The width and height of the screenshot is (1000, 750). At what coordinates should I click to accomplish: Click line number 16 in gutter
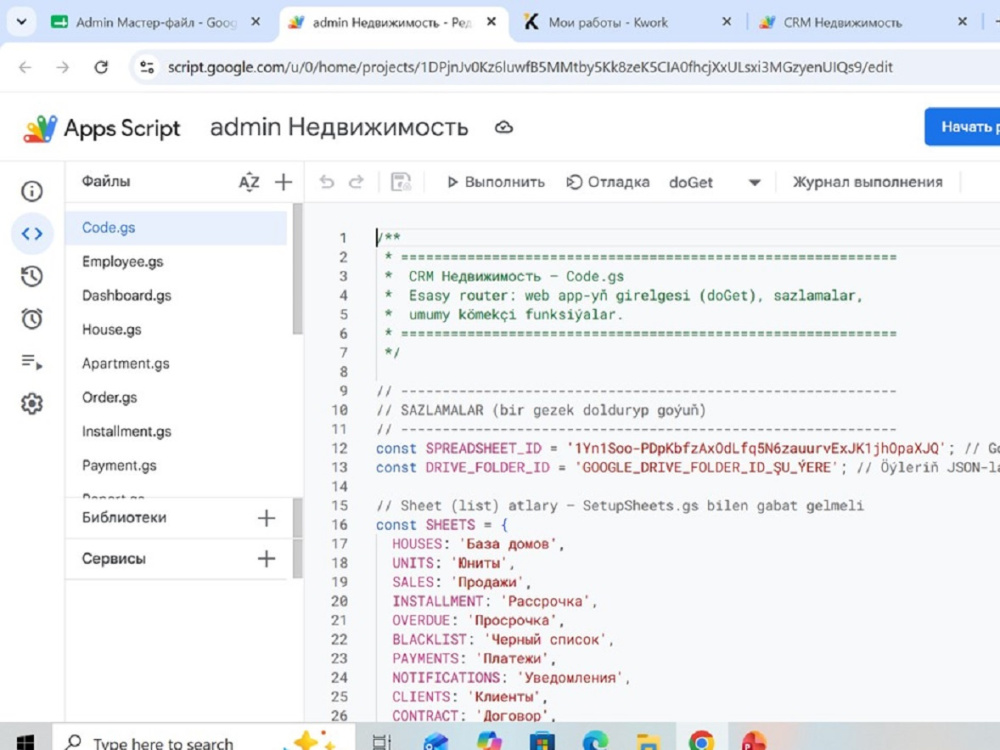339,525
